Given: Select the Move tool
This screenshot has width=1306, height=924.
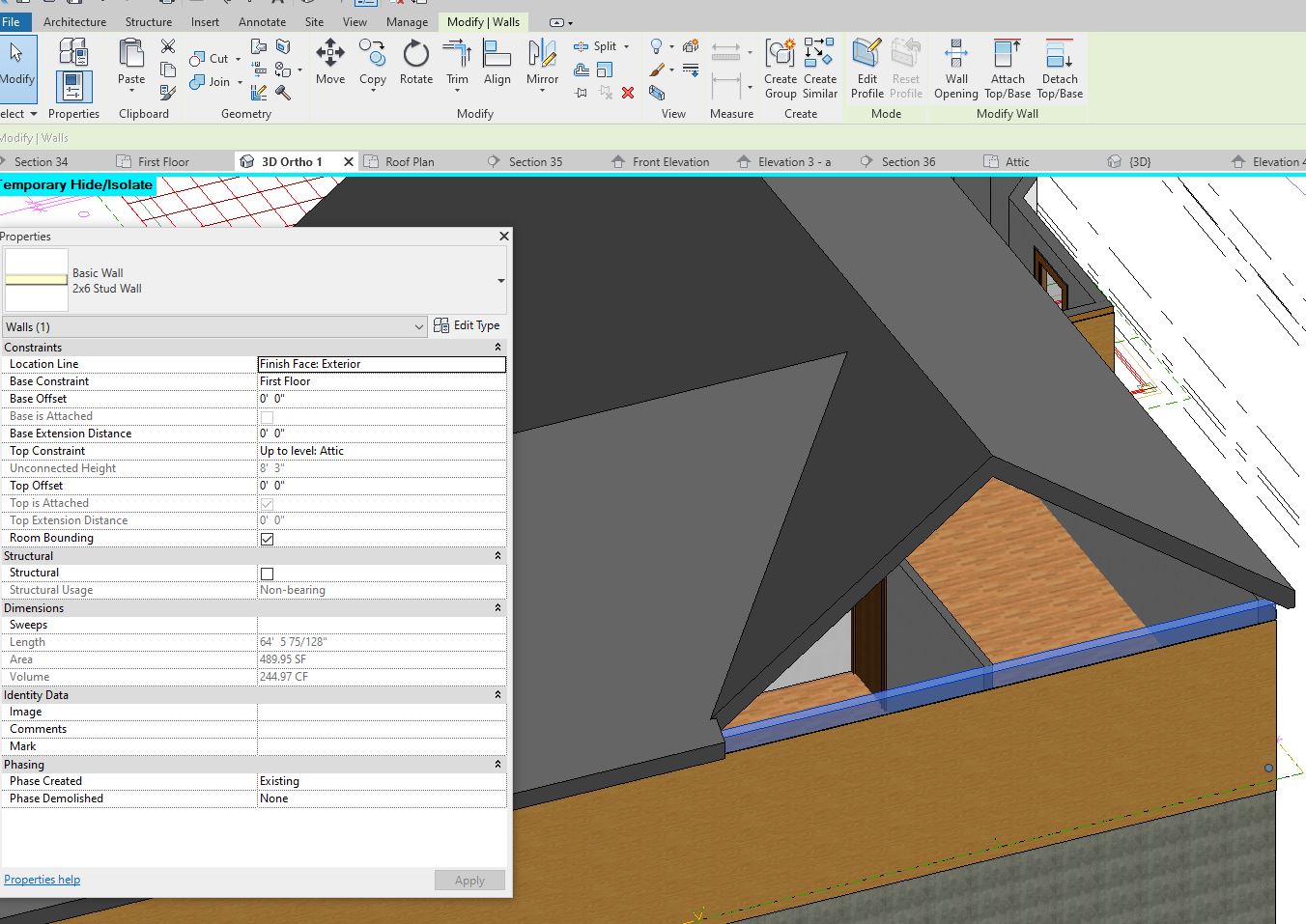Looking at the screenshot, I should [330, 64].
